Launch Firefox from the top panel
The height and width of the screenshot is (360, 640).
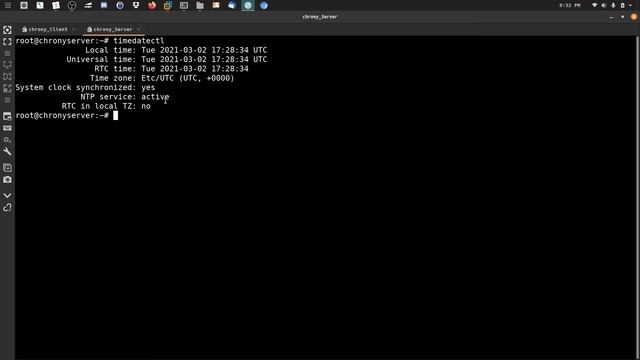click(152, 5)
